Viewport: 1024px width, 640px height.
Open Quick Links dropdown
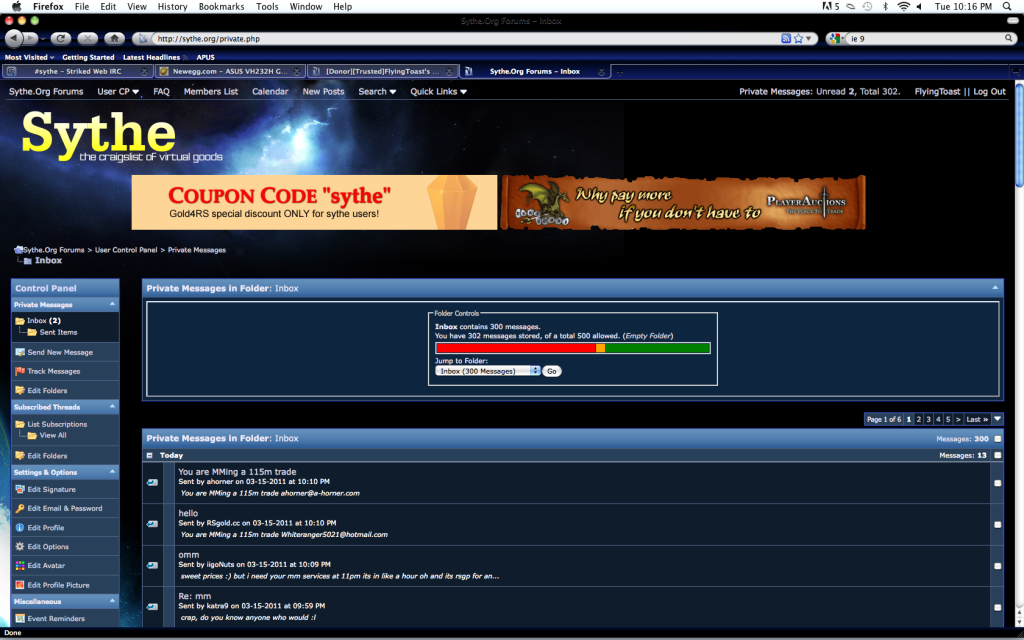coord(438,91)
